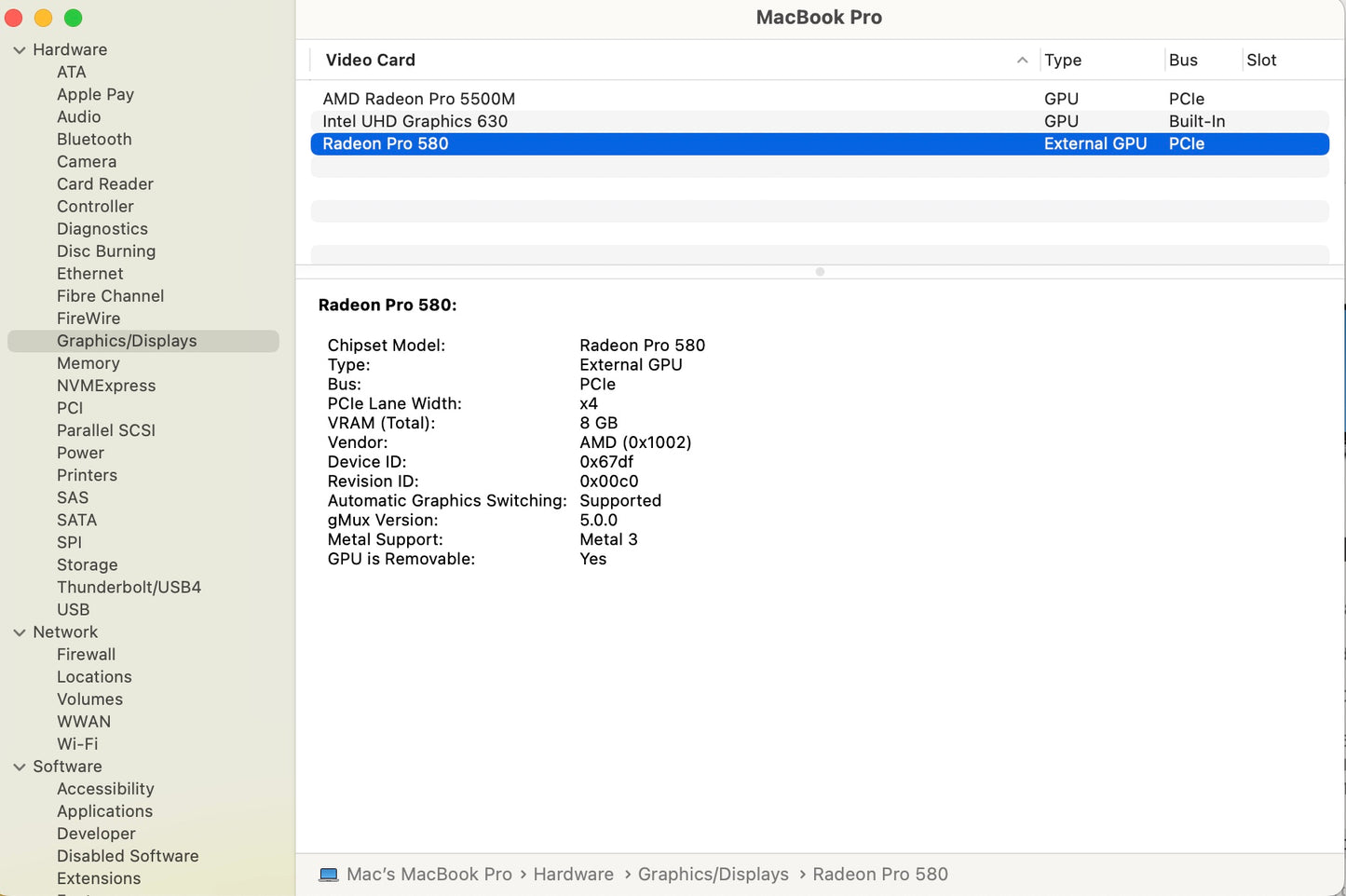Click the sort arrow in Video Card column
The height and width of the screenshot is (896, 1346).
1022,61
